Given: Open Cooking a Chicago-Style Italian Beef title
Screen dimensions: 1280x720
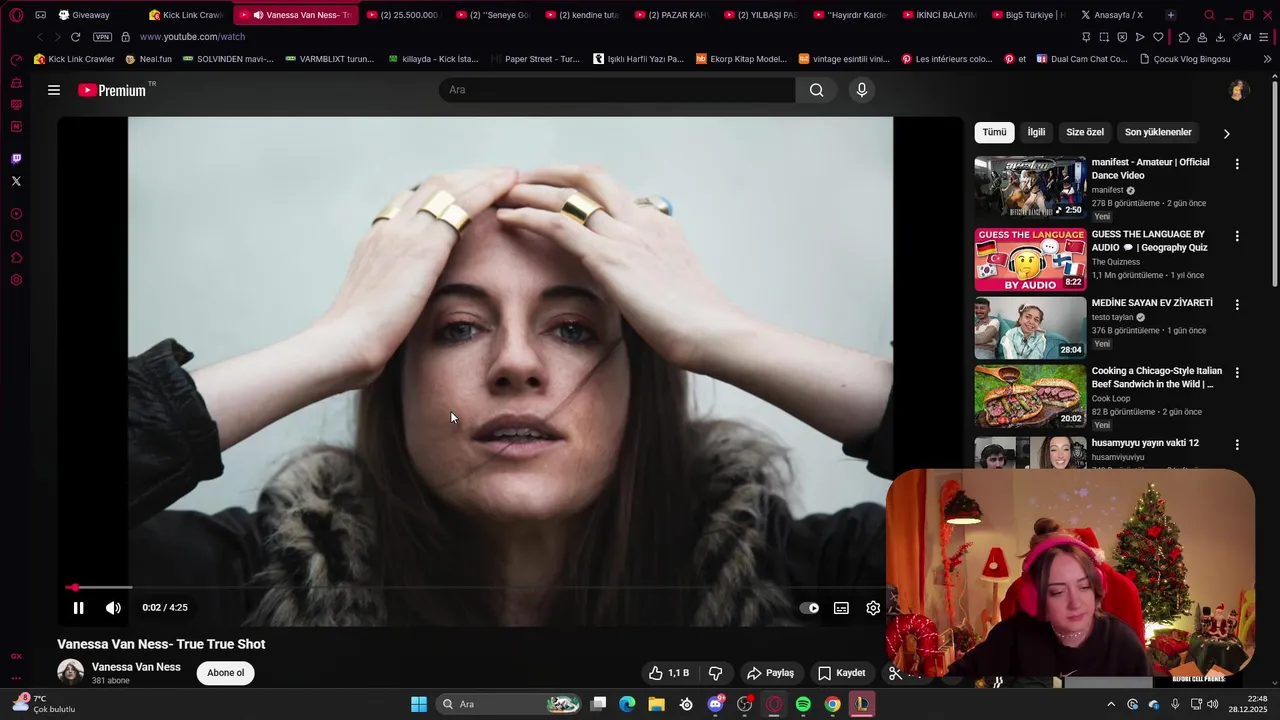Looking at the screenshot, I should coord(1156,377).
